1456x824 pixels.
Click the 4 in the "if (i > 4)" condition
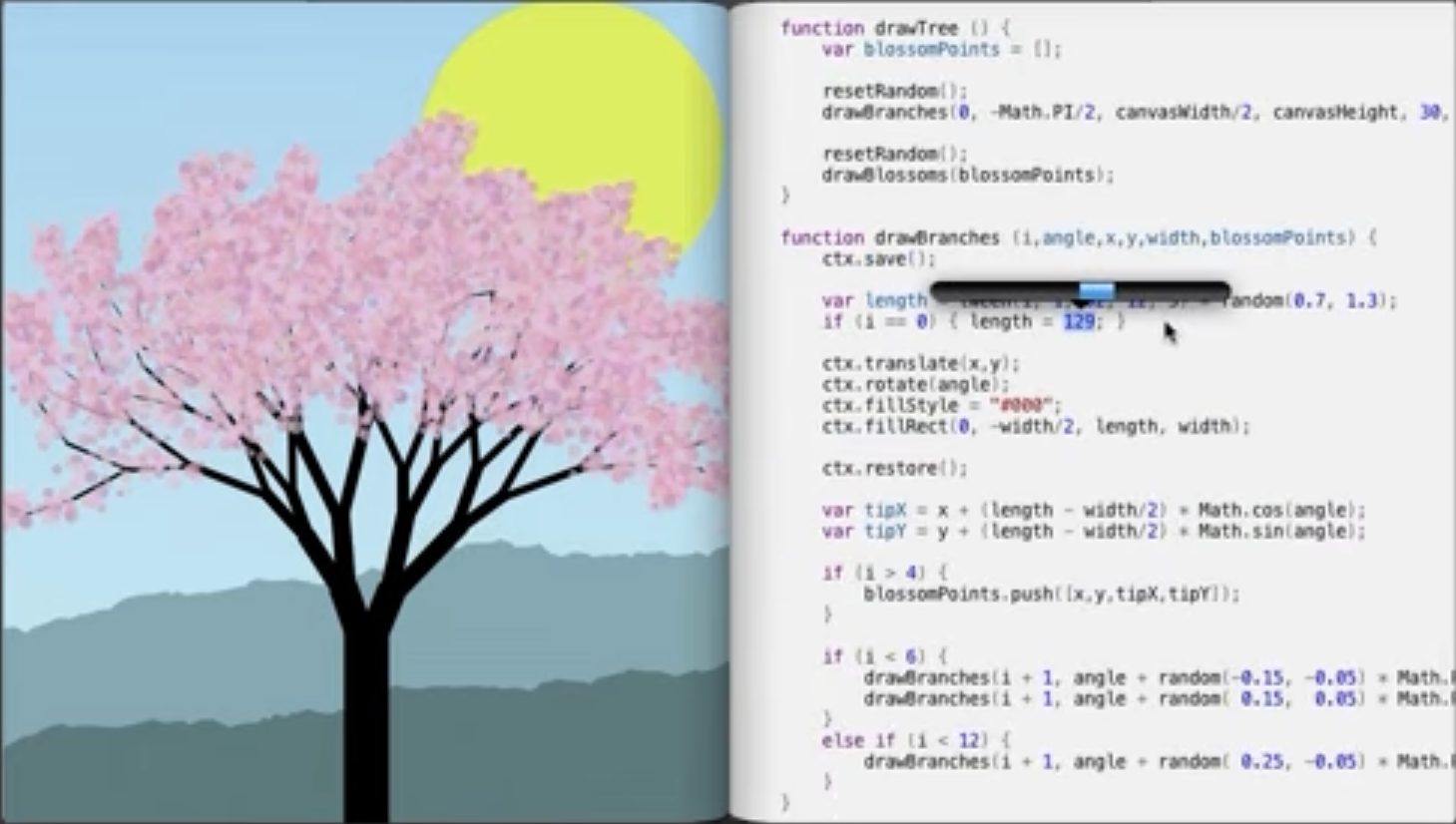pos(916,573)
